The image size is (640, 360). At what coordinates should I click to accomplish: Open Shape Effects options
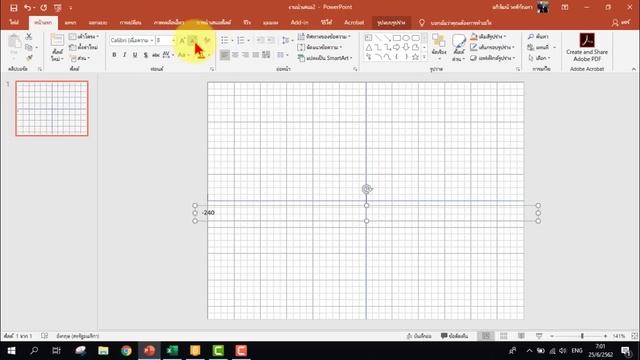[493, 58]
